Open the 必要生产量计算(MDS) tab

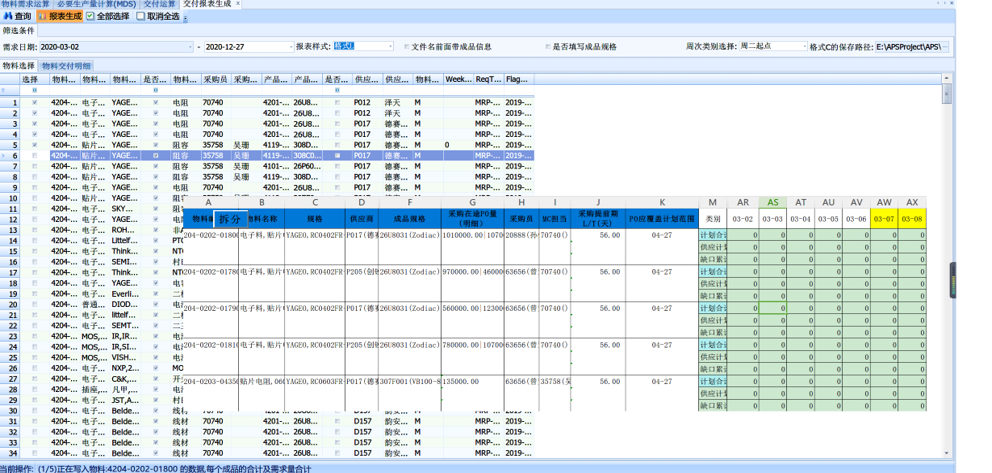pyautogui.click(x=95, y=4)
